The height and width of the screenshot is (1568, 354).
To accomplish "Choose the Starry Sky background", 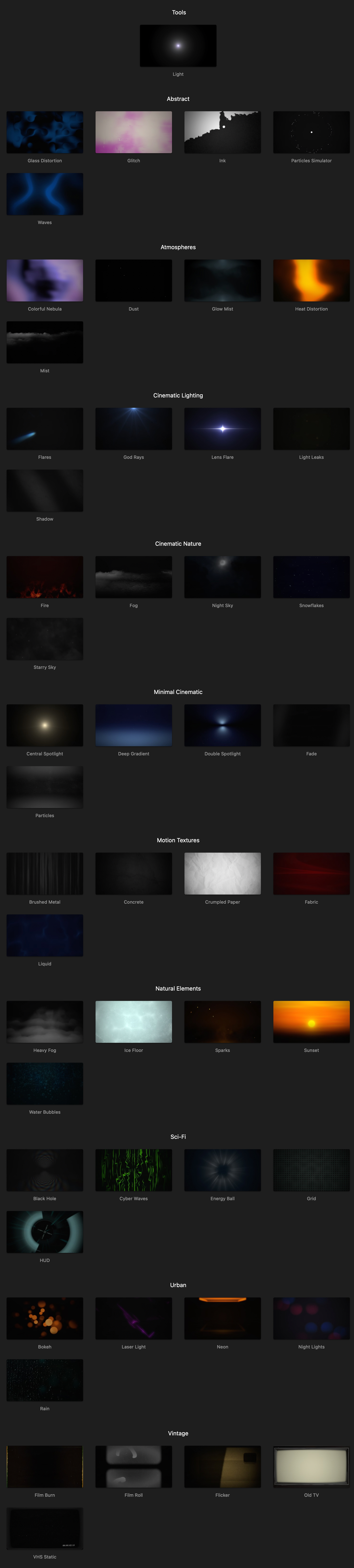I will click(45, 639).
